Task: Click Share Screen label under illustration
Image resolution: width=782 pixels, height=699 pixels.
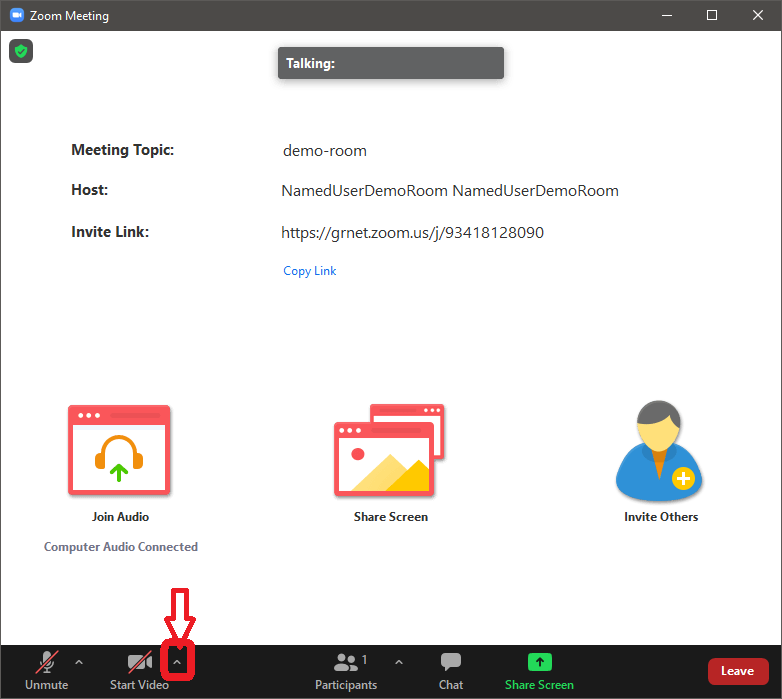Action: 391,517
